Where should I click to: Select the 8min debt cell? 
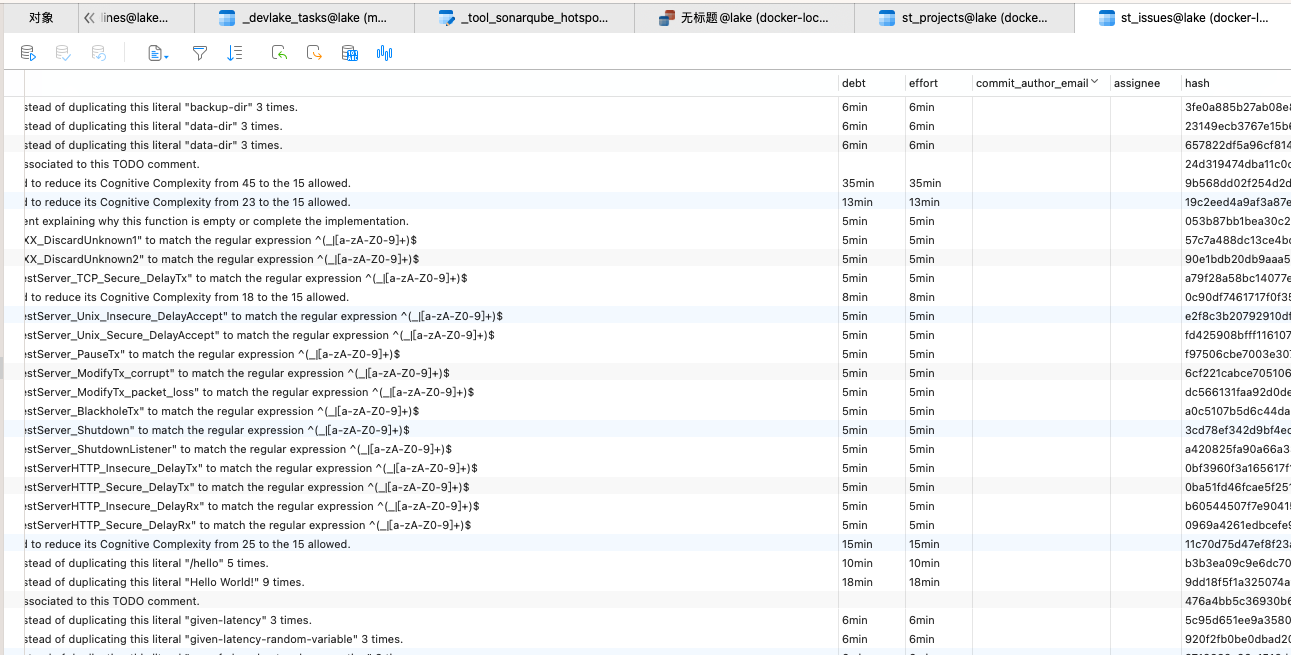[x=872, y=297]
